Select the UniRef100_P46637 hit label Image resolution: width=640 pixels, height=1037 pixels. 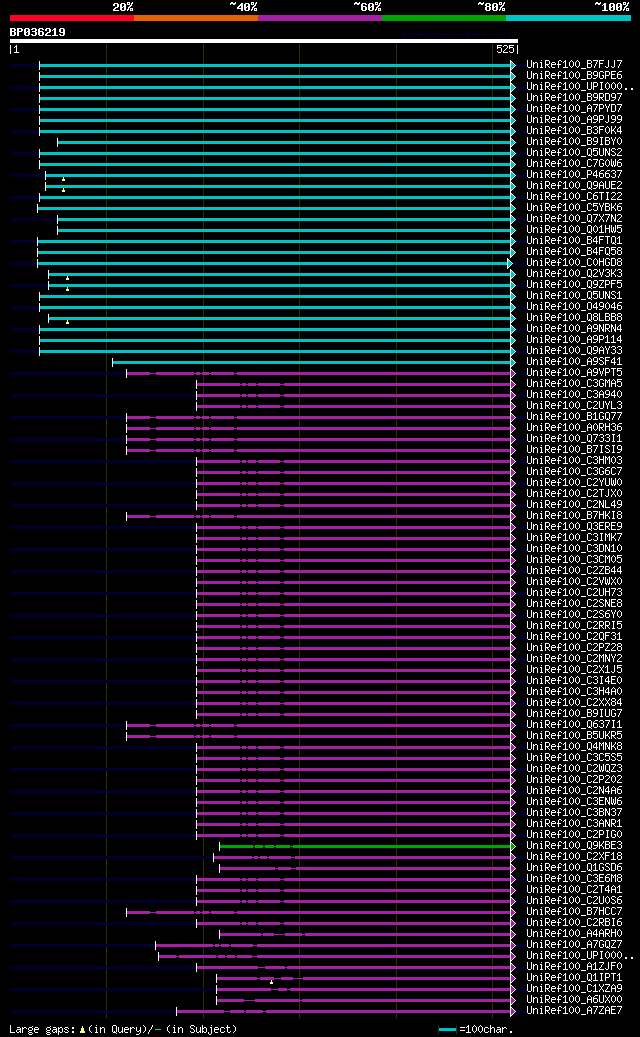click(574, 175)
